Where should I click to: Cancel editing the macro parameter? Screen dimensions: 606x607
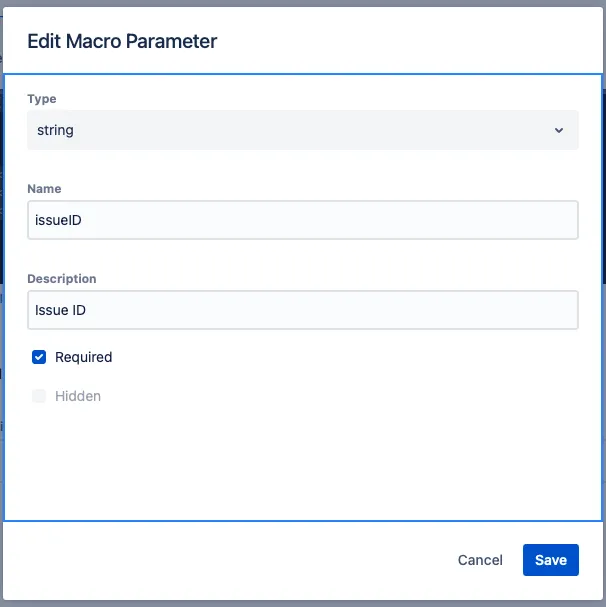(480, 560)
